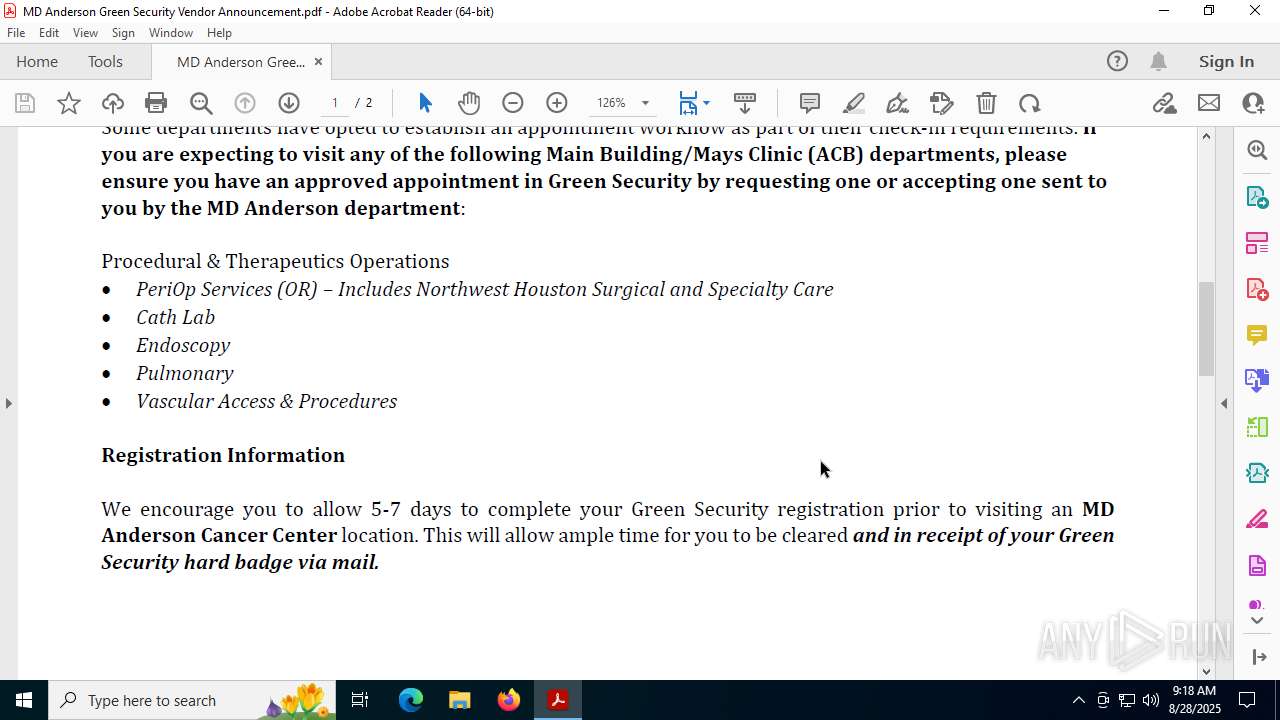Open the Help menu
Image resolution: width=1280 pixels, height=720 pixels.
[219, 33]
